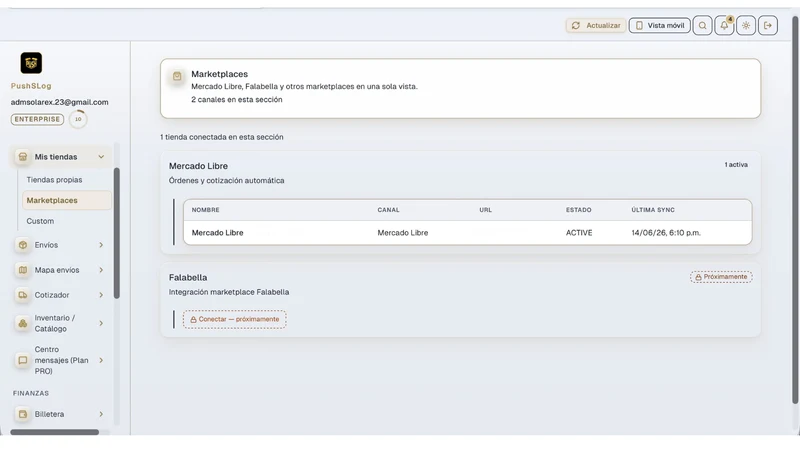Click the CANAL column header
The width and height of the screenshot is (800, 450).
click(x=388, y=210)
